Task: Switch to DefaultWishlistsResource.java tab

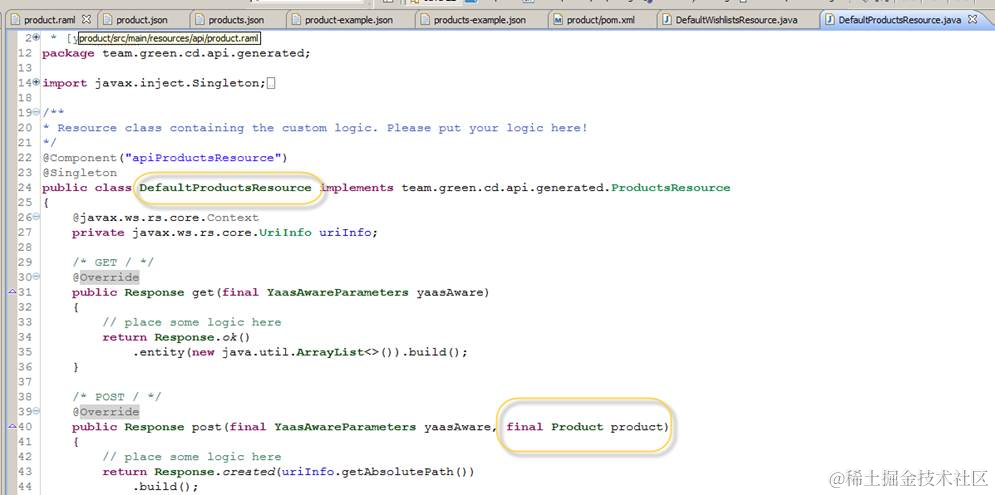Action: pos(736,20)
